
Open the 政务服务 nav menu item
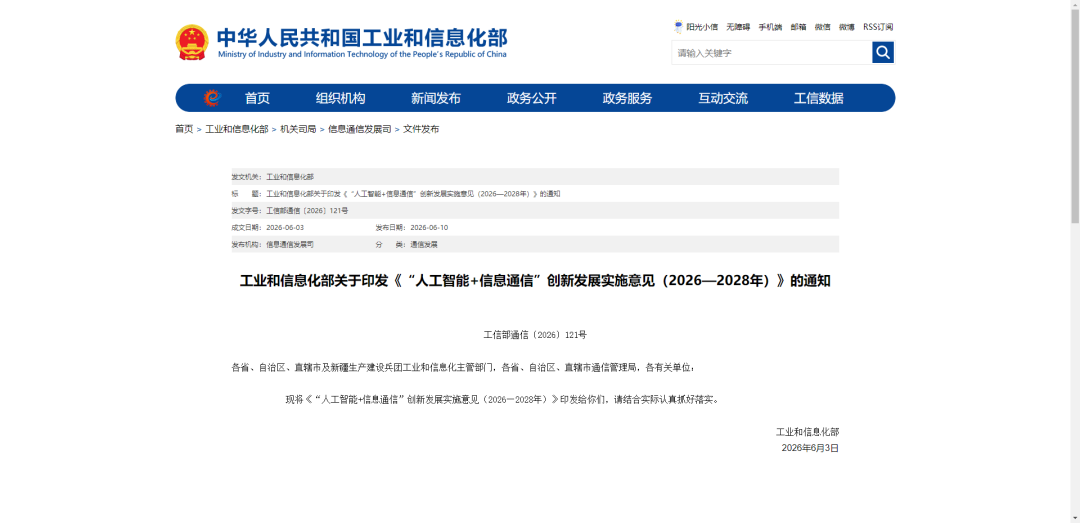[627, 98]
